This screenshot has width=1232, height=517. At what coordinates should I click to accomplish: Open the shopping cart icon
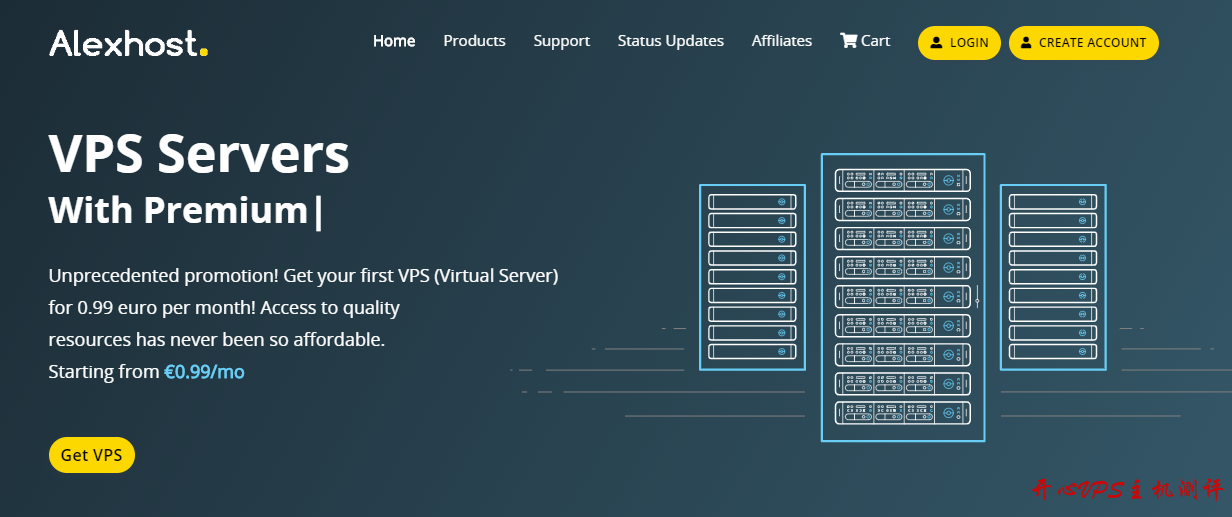coord(849,41)
